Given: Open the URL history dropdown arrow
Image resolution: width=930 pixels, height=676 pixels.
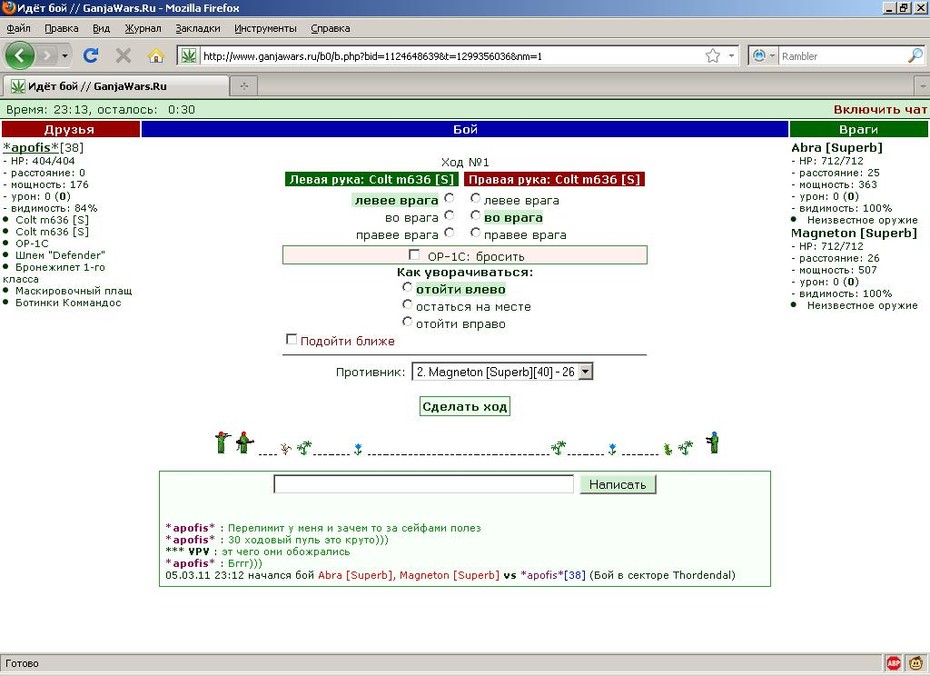Looking at the screenshot, I should point(731,56).
